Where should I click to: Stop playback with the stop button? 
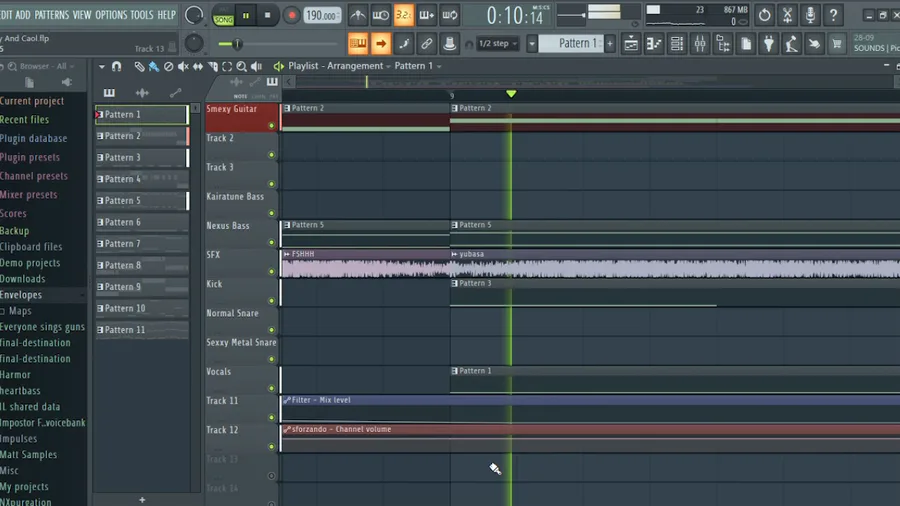coord(267,15)
